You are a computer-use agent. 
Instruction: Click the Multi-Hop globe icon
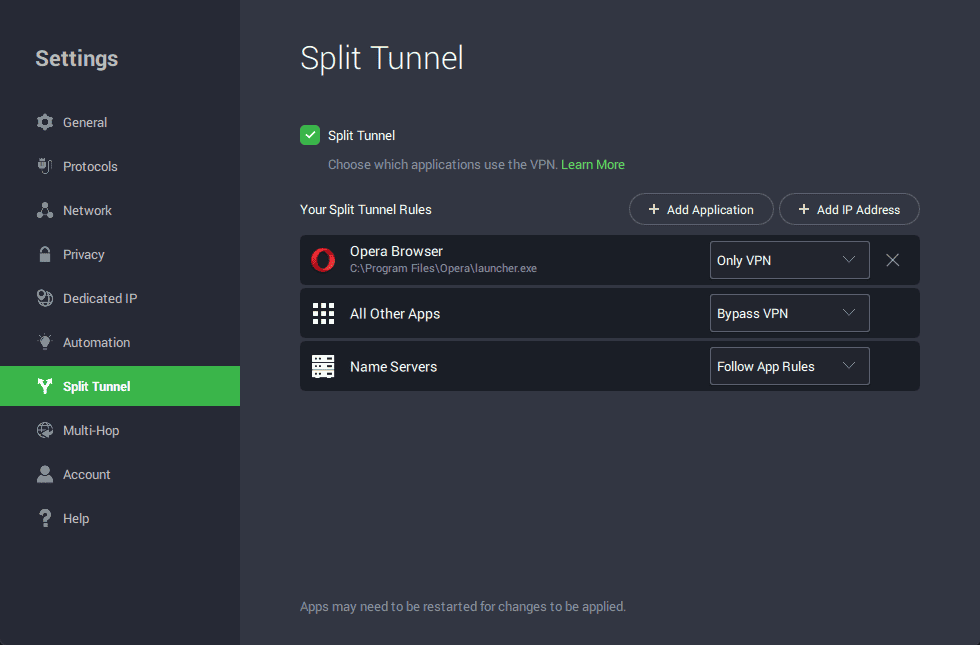click(x=45, y=430)
